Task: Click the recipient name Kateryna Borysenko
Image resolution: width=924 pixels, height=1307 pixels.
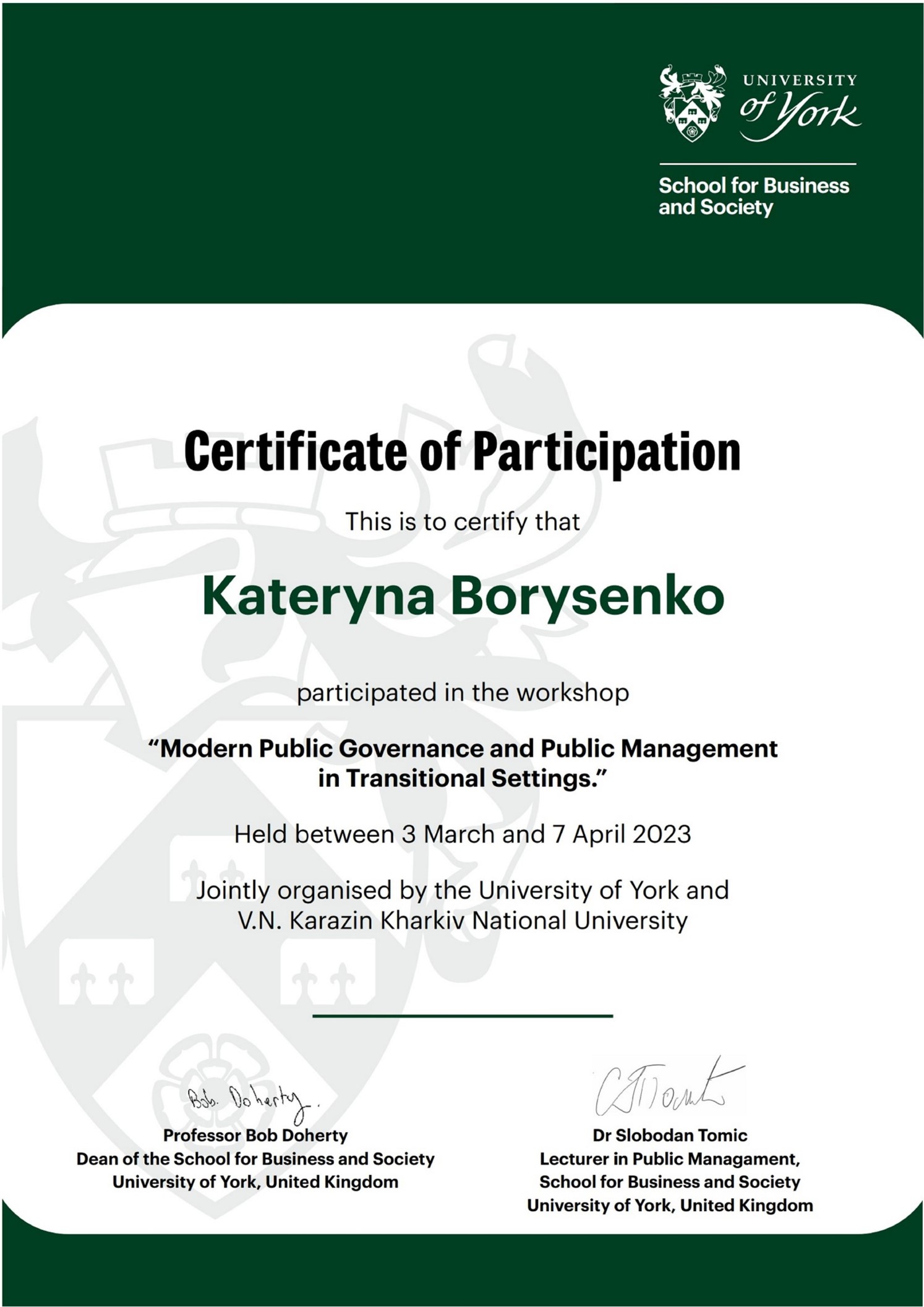Action: coord(462,596)
